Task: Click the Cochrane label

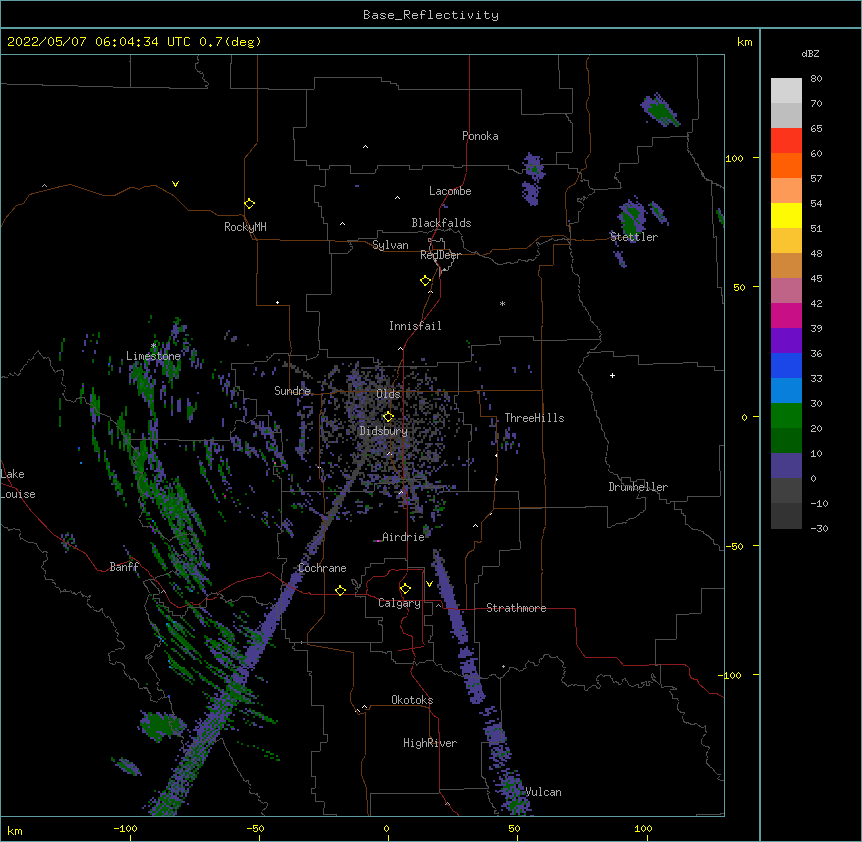Action: click(x=322, y=568)
